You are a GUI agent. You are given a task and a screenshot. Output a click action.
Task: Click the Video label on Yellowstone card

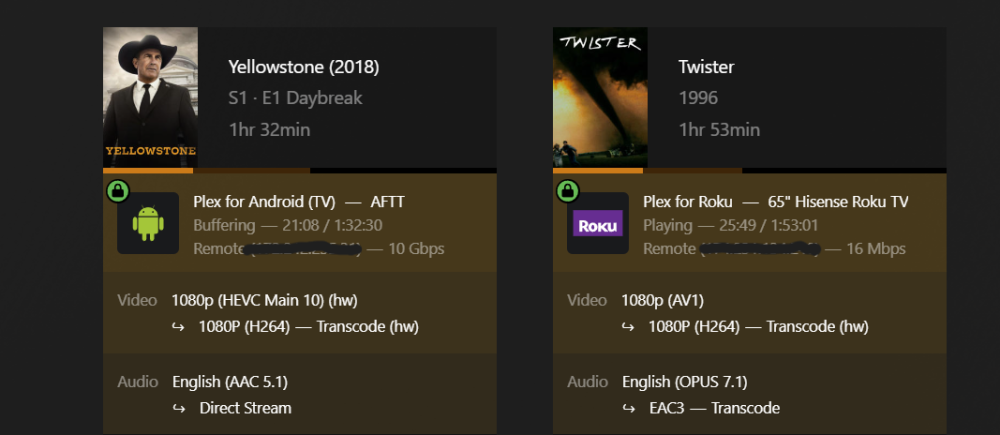tap(137, 300)
